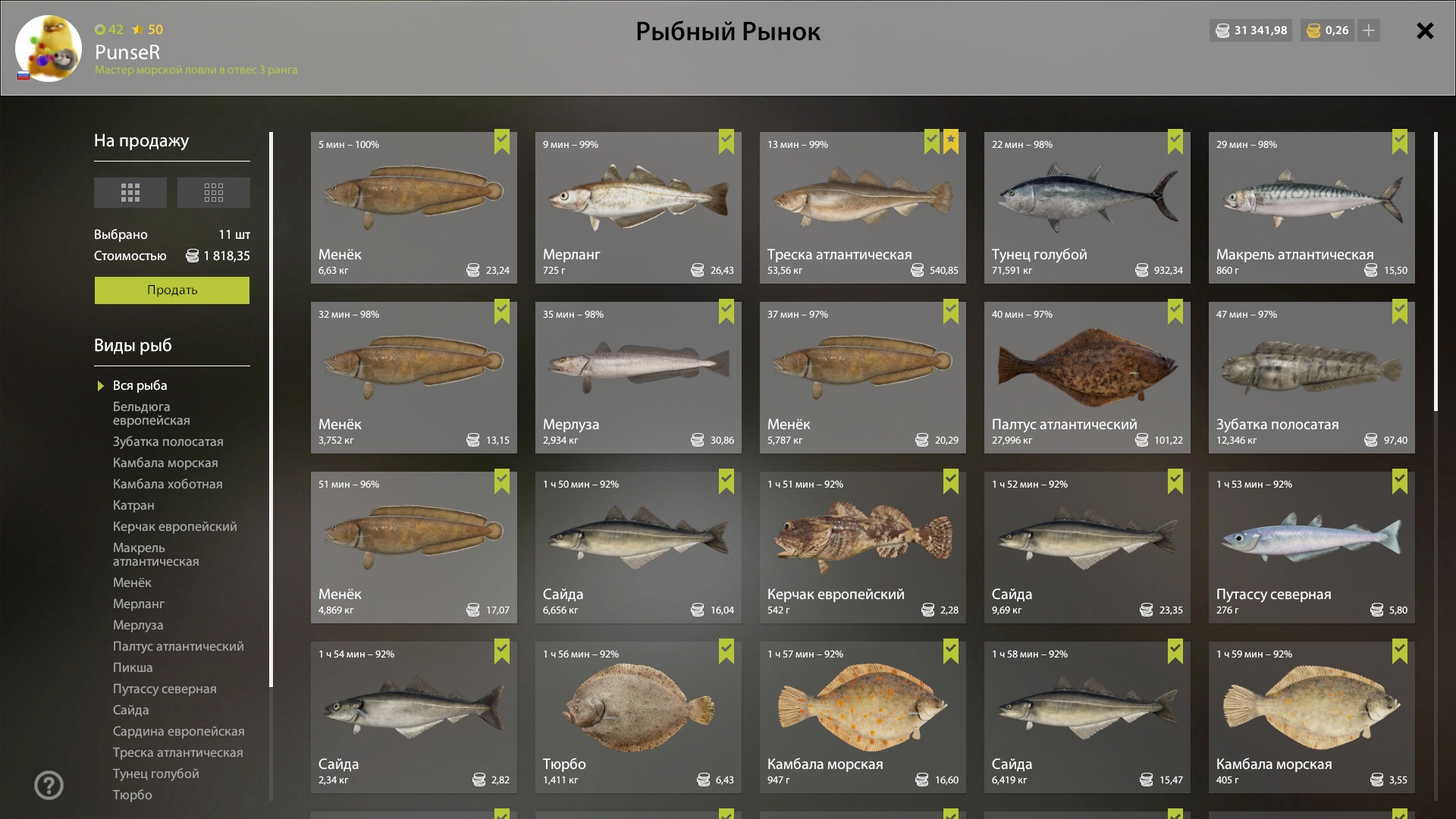Filter the list by Сайда
This screenshot has height=819, width=1456.
pos(131,710)
